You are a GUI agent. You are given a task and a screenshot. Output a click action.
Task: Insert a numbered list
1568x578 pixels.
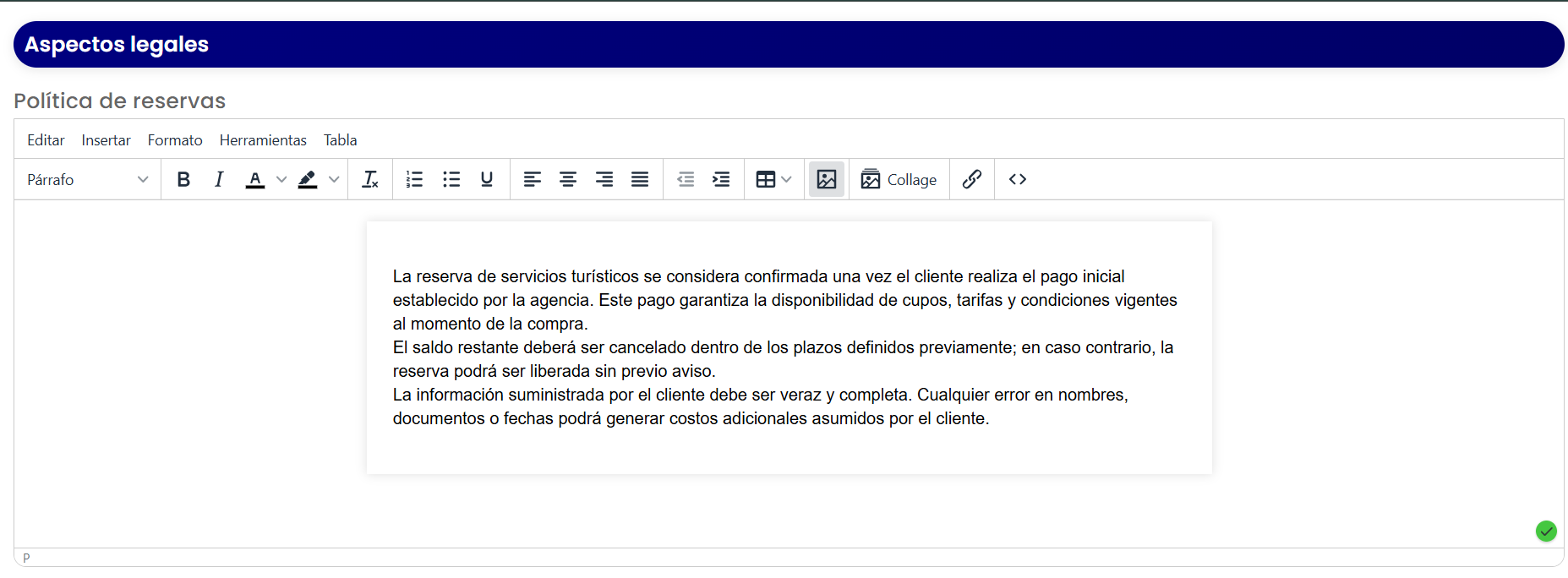(x=414, y=179)
